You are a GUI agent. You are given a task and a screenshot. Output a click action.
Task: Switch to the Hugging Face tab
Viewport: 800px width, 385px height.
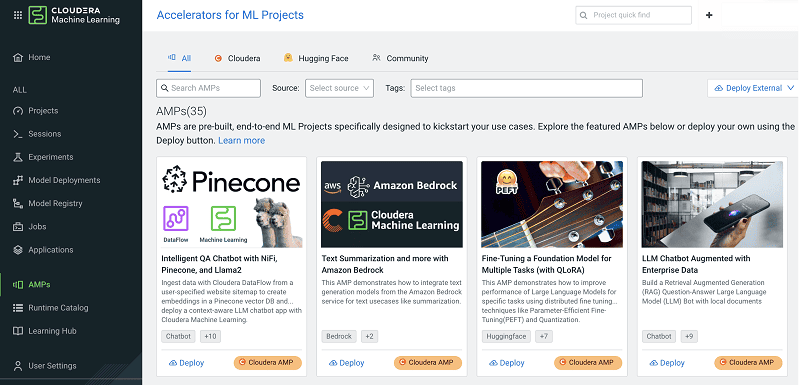click(x=316, y=58)
